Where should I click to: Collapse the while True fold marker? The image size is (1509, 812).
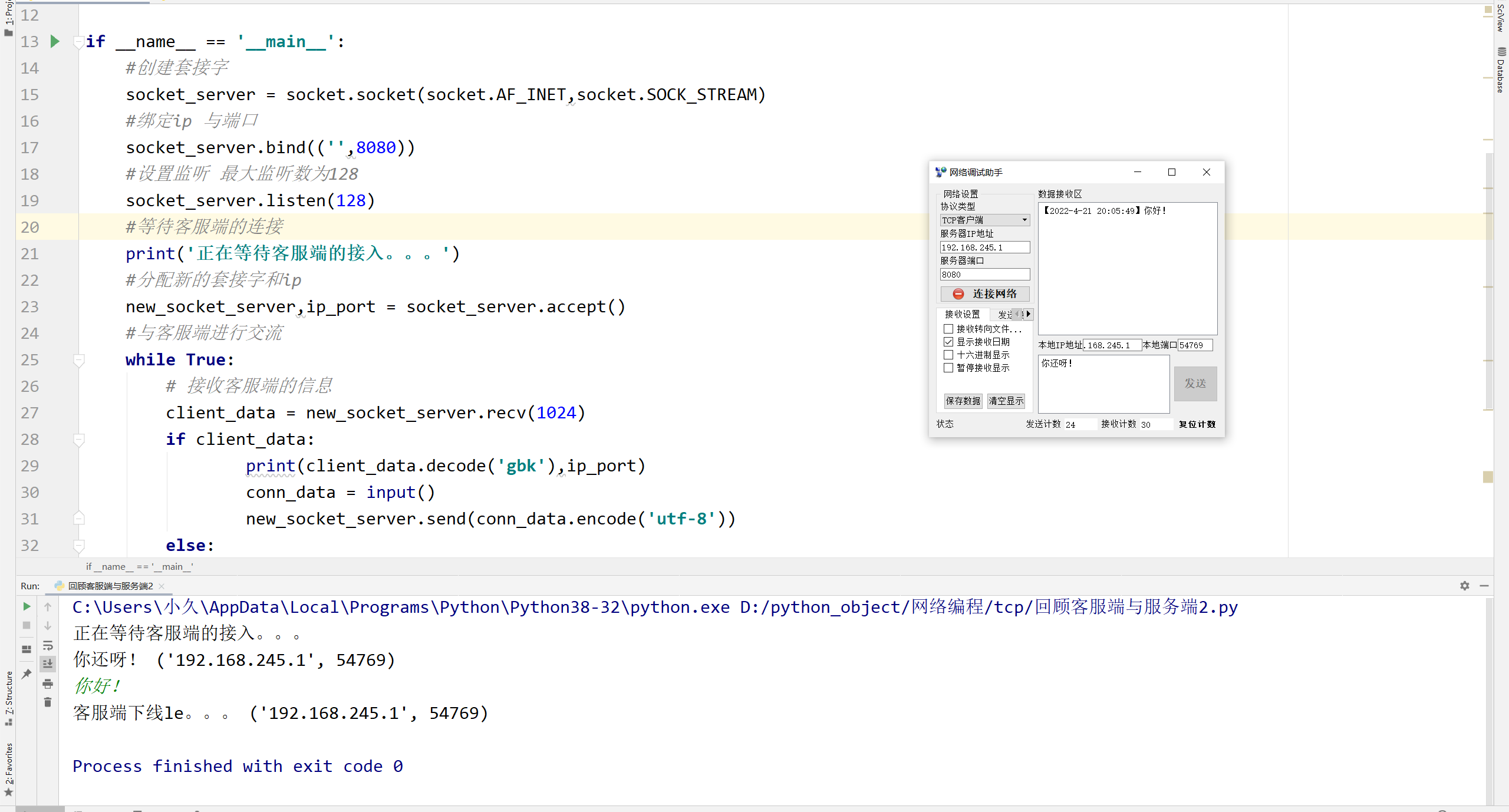click(78, 359)
